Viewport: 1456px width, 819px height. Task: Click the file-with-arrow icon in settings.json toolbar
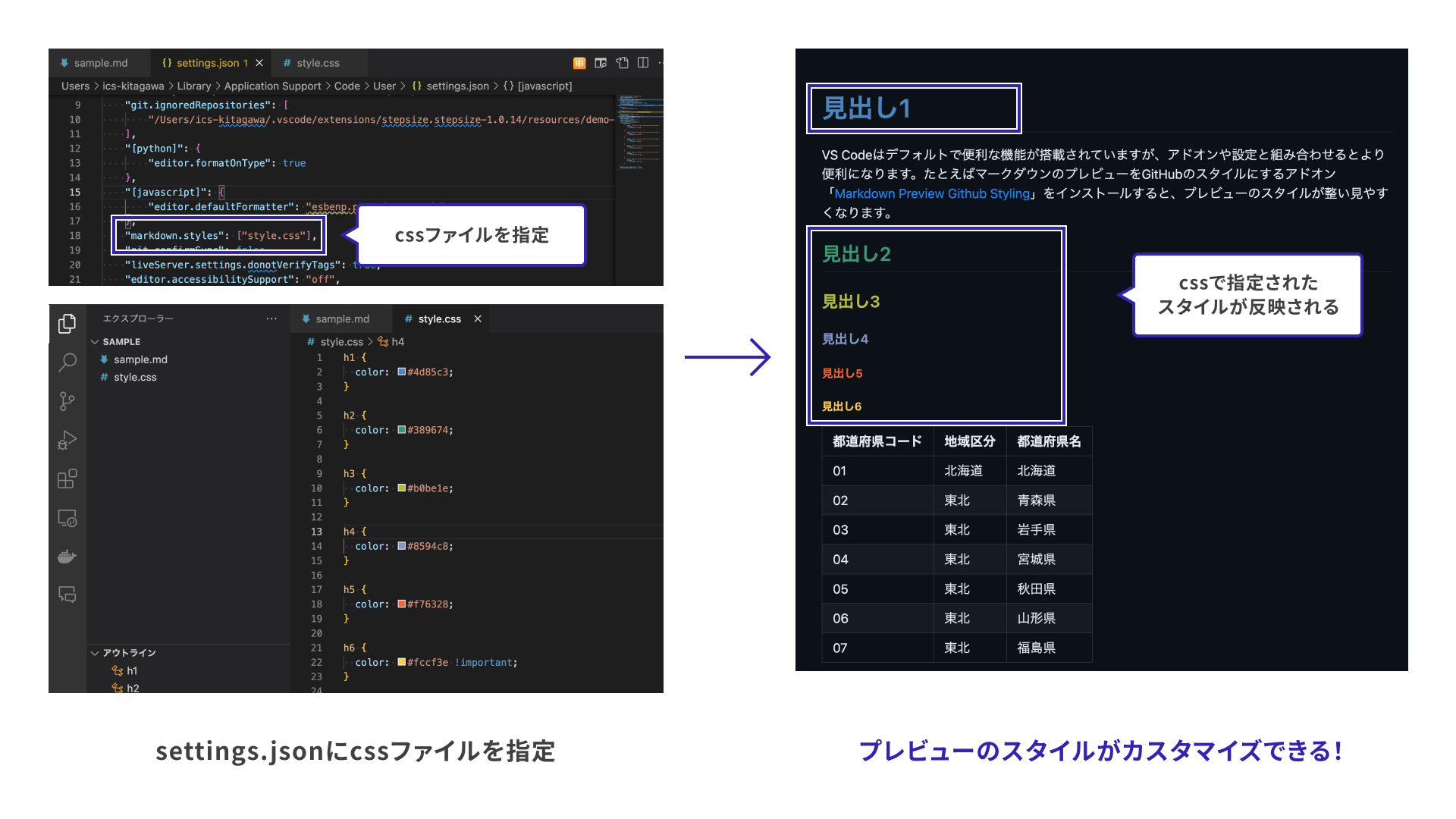(623, 63)
